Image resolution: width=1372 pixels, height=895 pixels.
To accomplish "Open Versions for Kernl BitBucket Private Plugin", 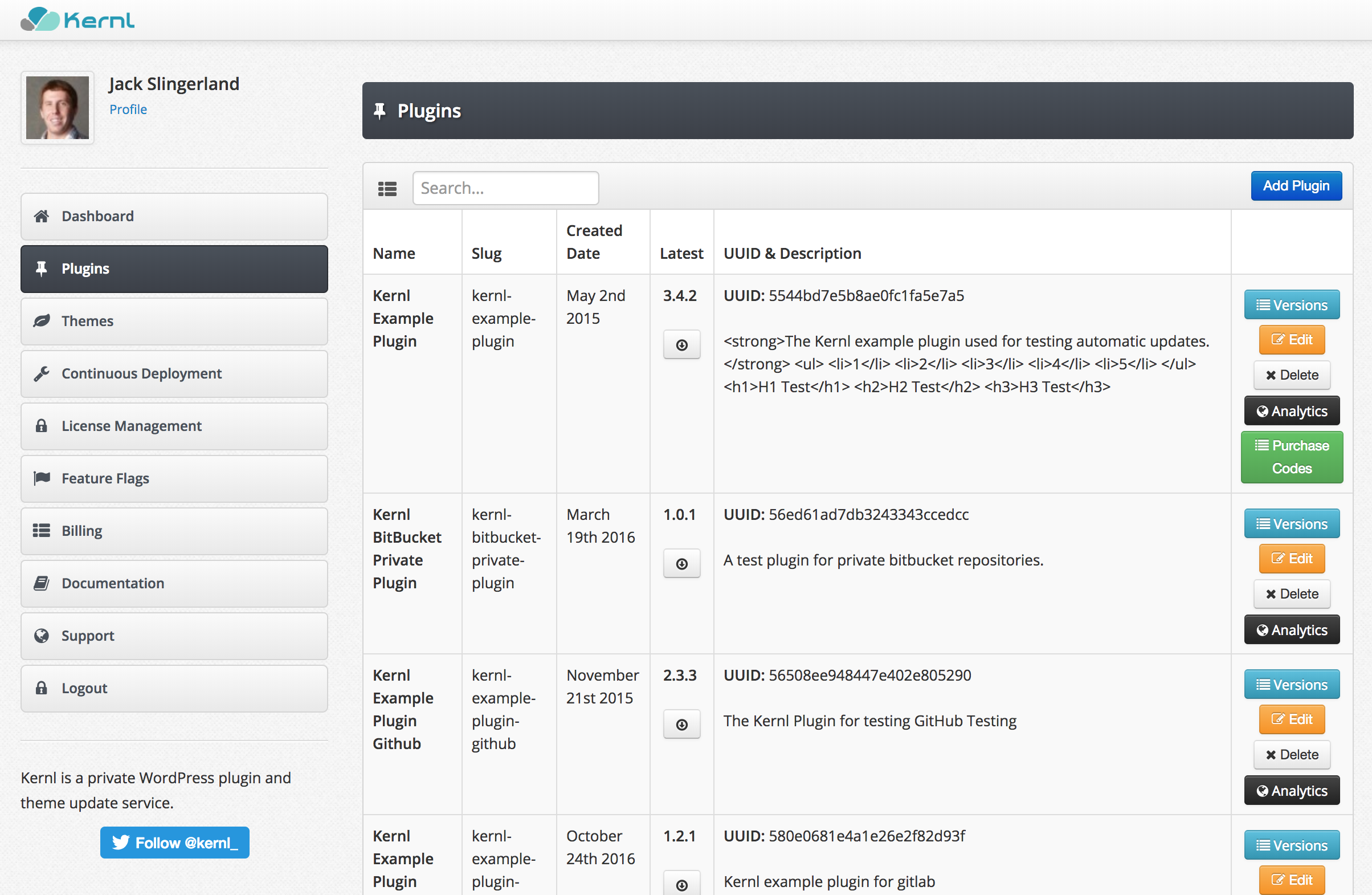I will coord(1291,524).
